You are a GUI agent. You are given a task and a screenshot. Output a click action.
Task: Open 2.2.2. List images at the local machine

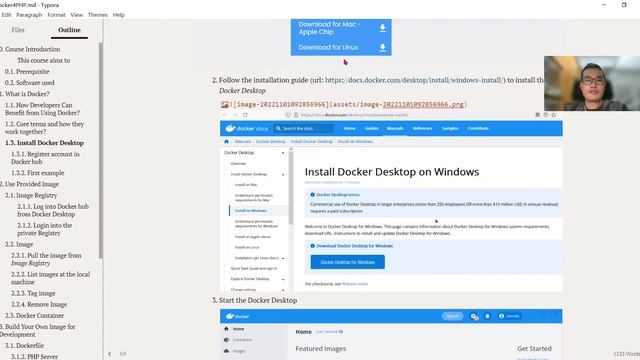coord(50,278)
